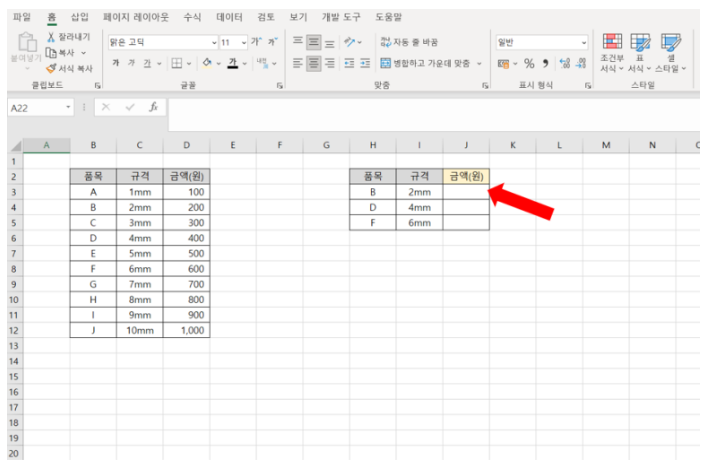The image size is (710, 468).
Task: Click the phonetic guide (내천) icon
Action: [263, 63]
